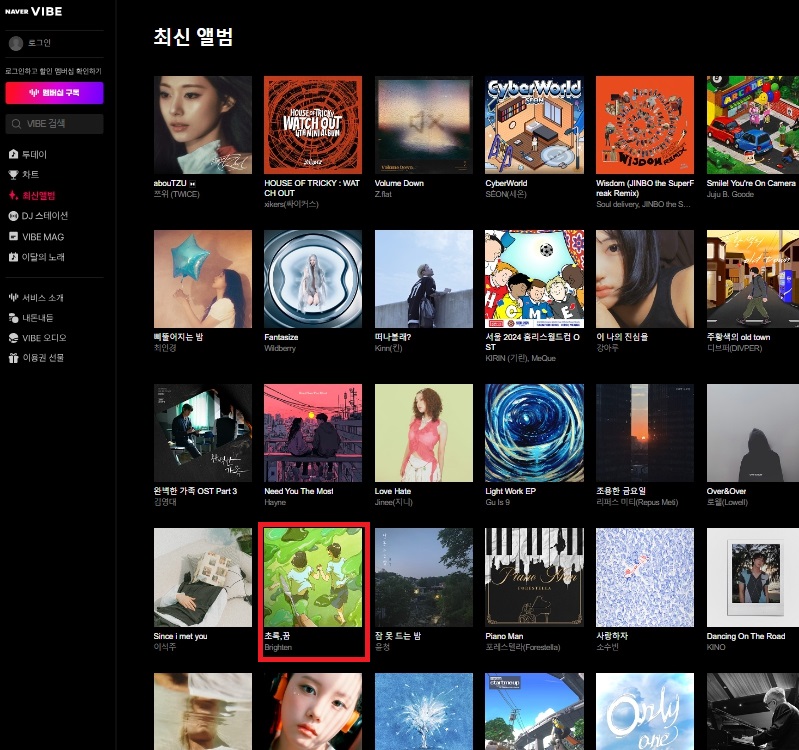Click the VIBE MAG icon
This screenshot has width=799, height=750.
13,236
